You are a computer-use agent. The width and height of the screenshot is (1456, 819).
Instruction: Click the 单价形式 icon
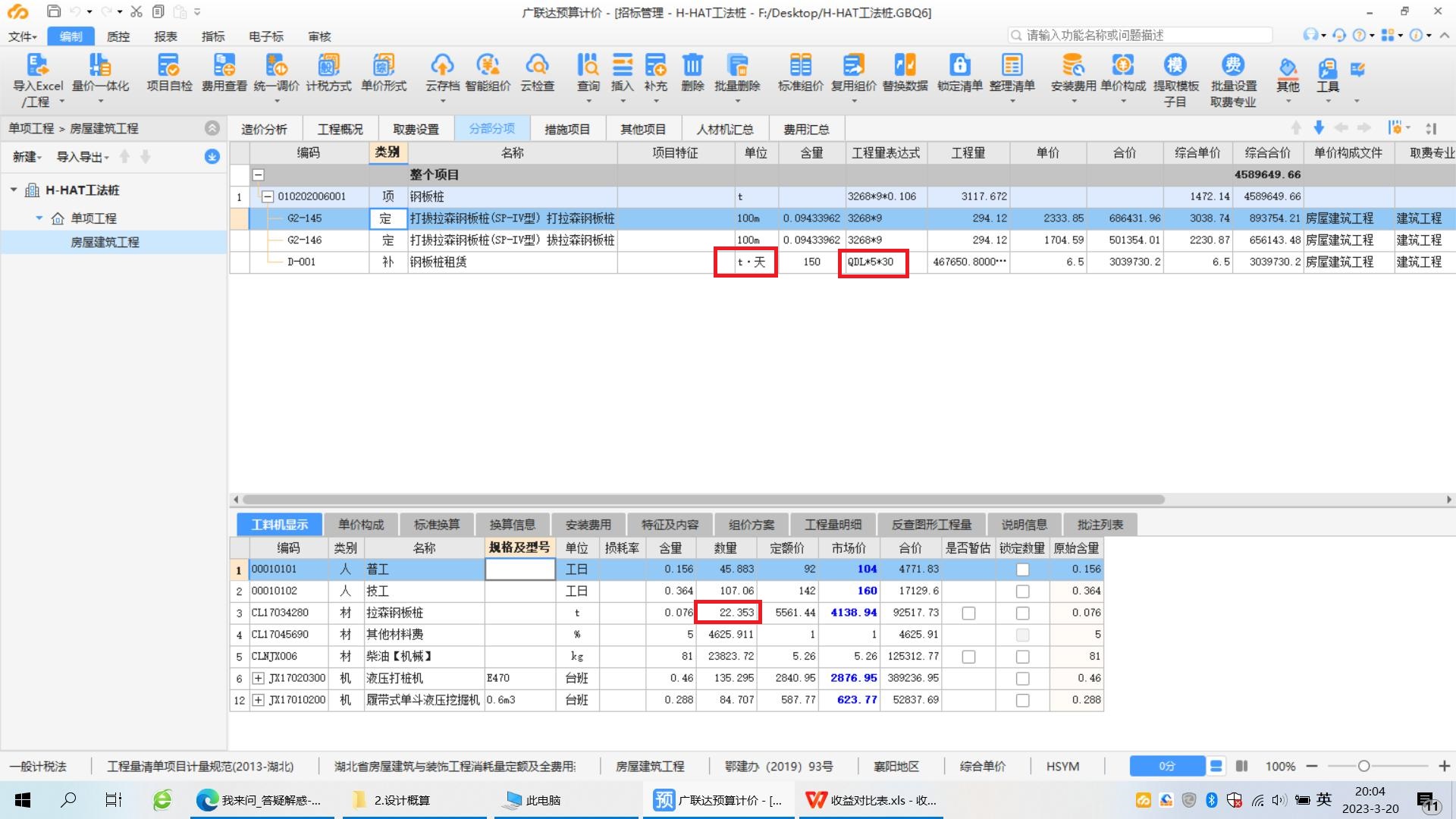tap(384, 65)
